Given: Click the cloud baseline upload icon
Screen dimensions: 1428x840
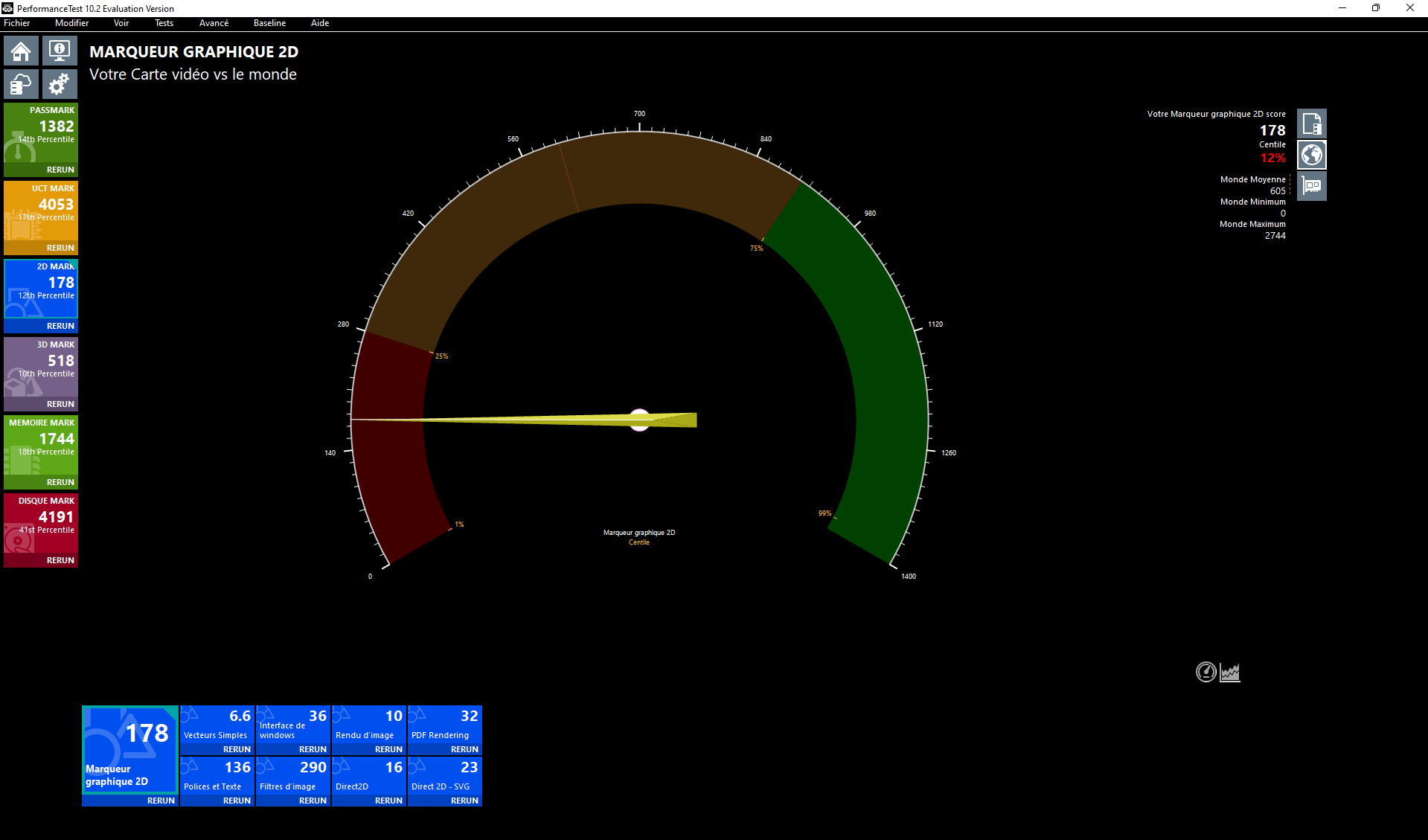Looking at the screenshot, I should 21,84.
